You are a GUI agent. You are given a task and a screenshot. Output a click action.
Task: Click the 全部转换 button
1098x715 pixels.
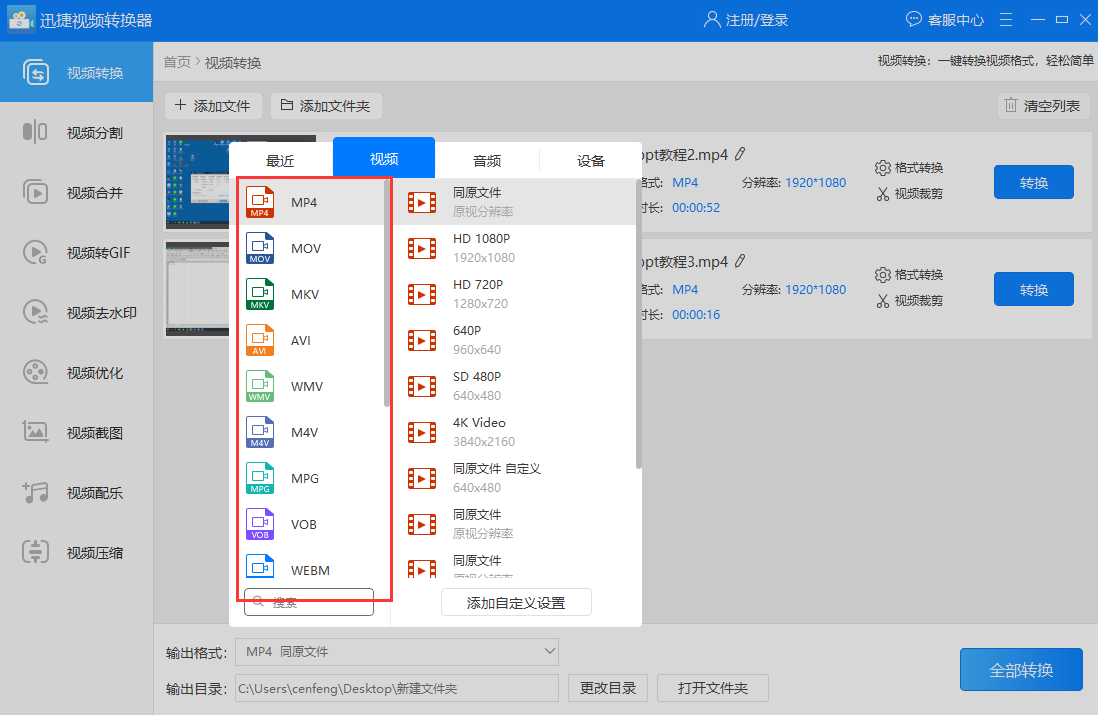click(1021, 669)
